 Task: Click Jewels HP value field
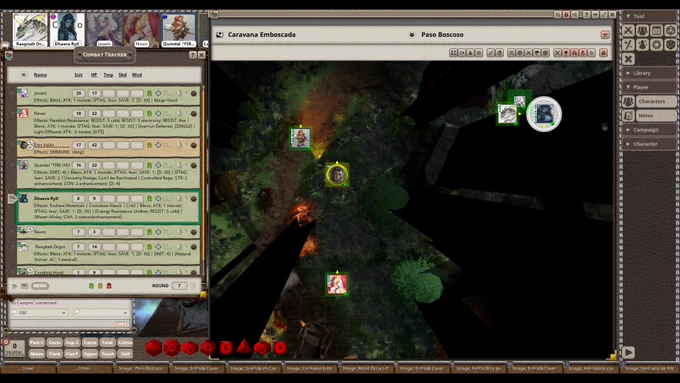pos(94,93)
